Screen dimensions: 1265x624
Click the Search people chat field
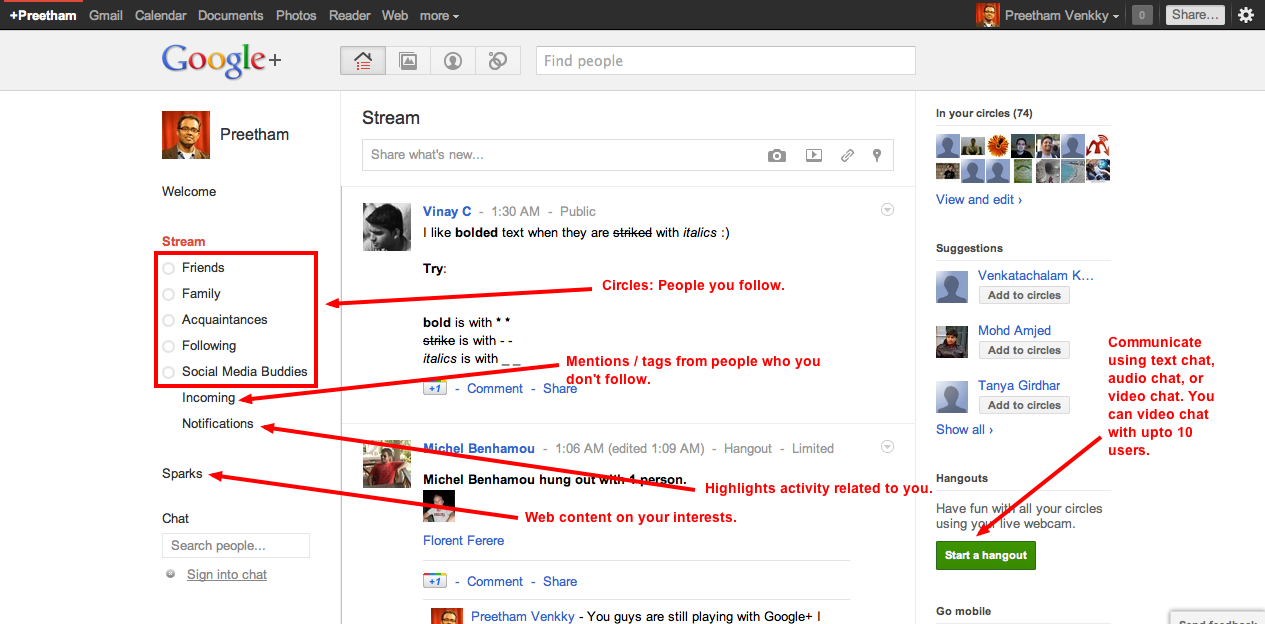(236, 545)
